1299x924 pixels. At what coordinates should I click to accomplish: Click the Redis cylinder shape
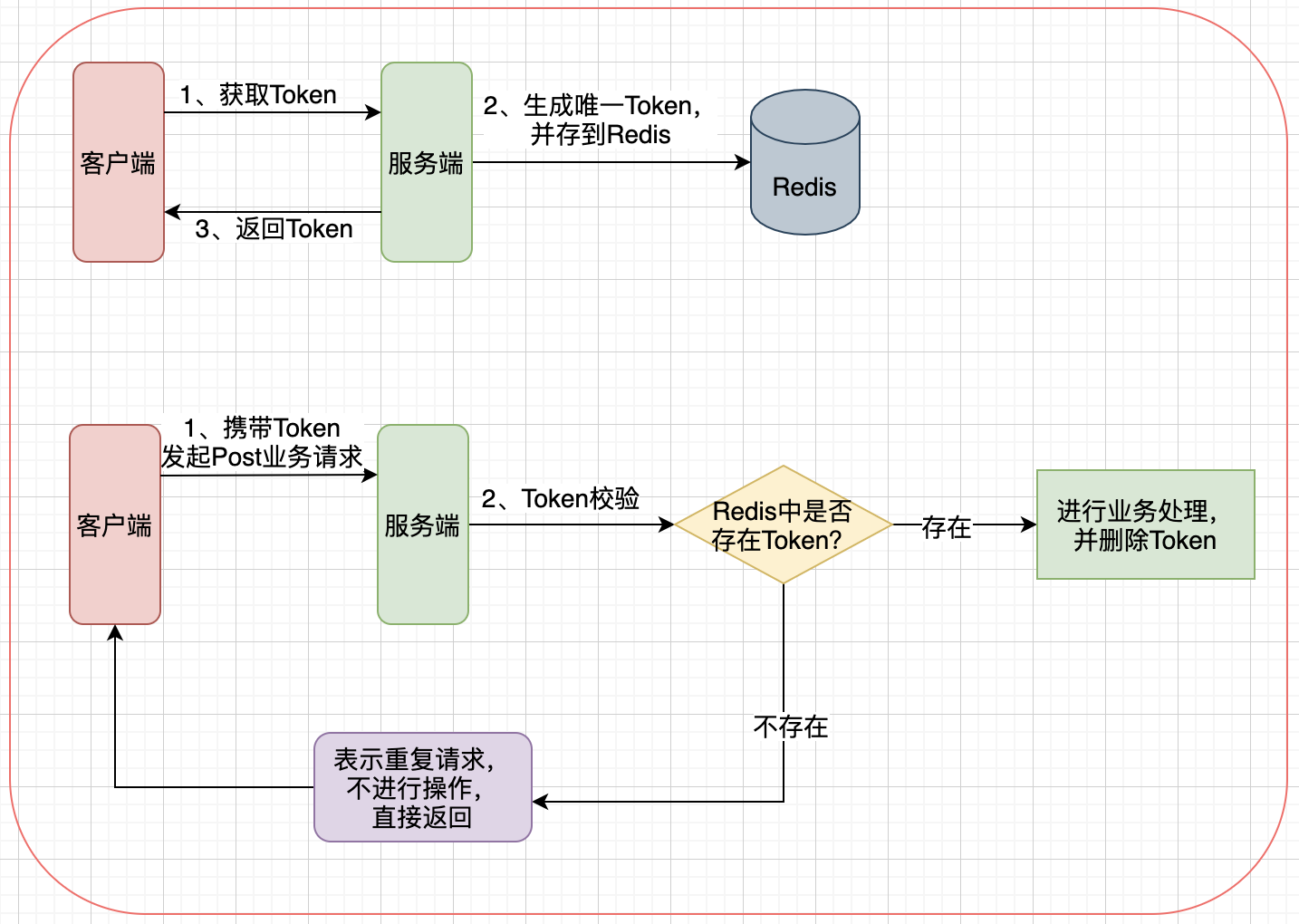(805, 162)
